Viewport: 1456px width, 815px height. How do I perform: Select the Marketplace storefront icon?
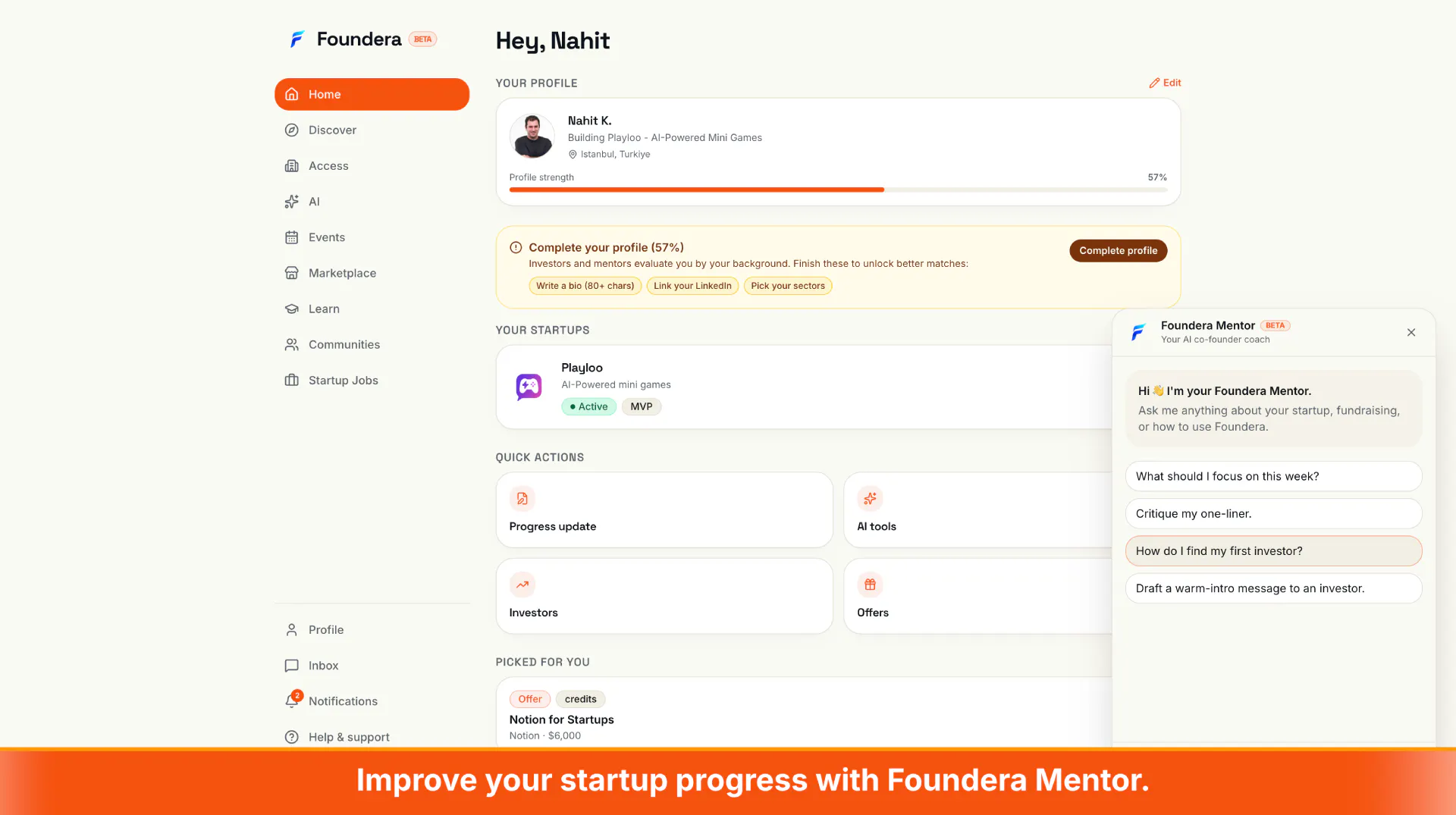click(x=291, y=273)
